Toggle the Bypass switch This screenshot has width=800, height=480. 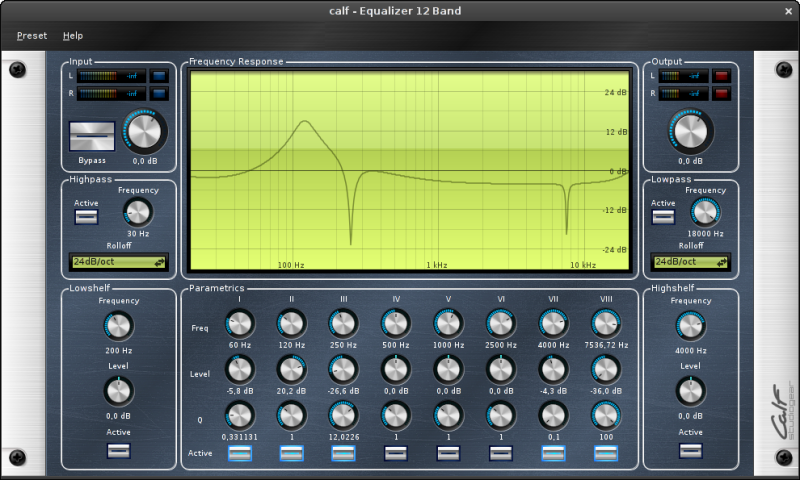click(92, 136)
